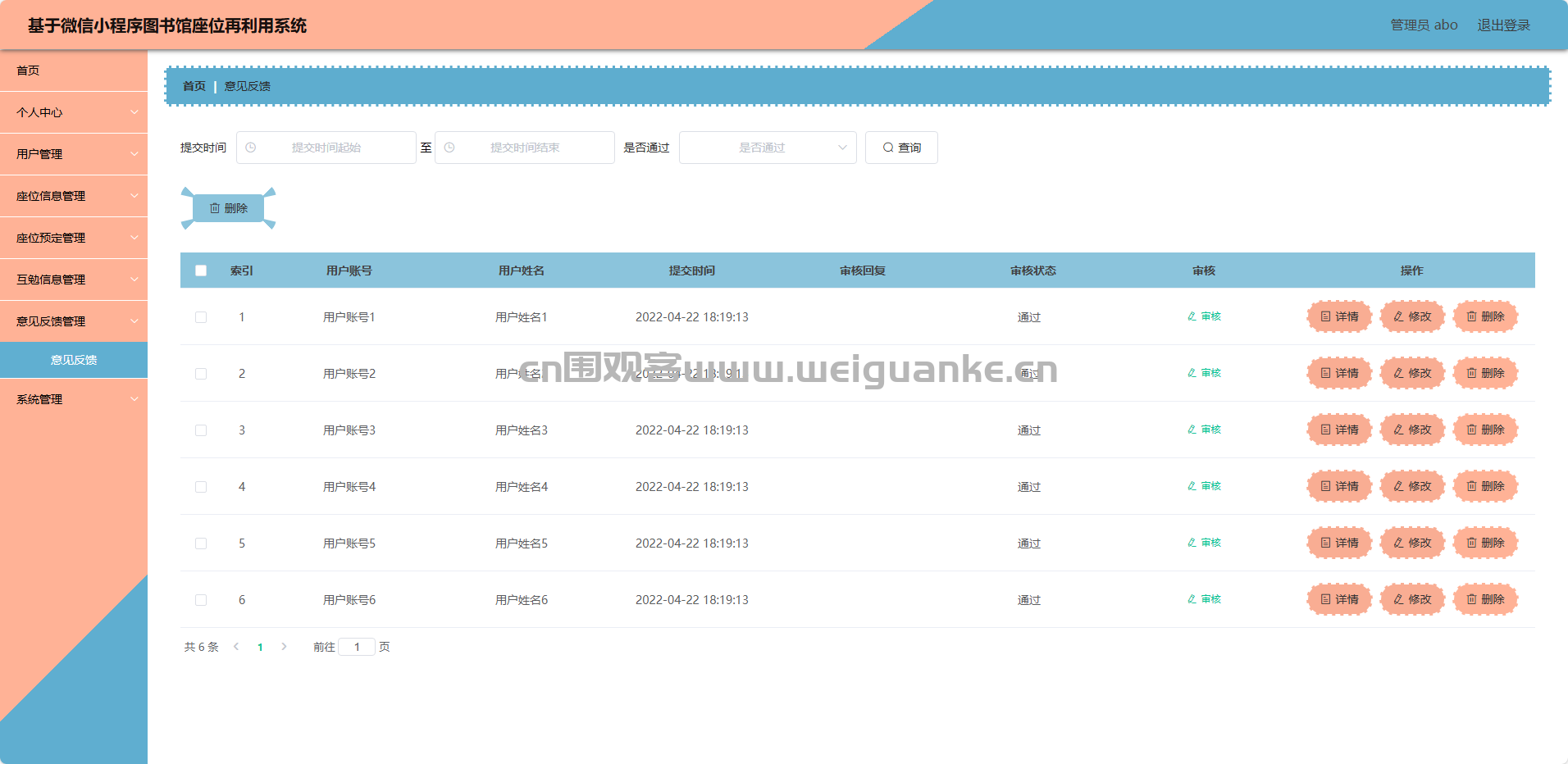1568x764 pixels.
Task: Open details for 用户账号1
Action: click(1339, 316)
